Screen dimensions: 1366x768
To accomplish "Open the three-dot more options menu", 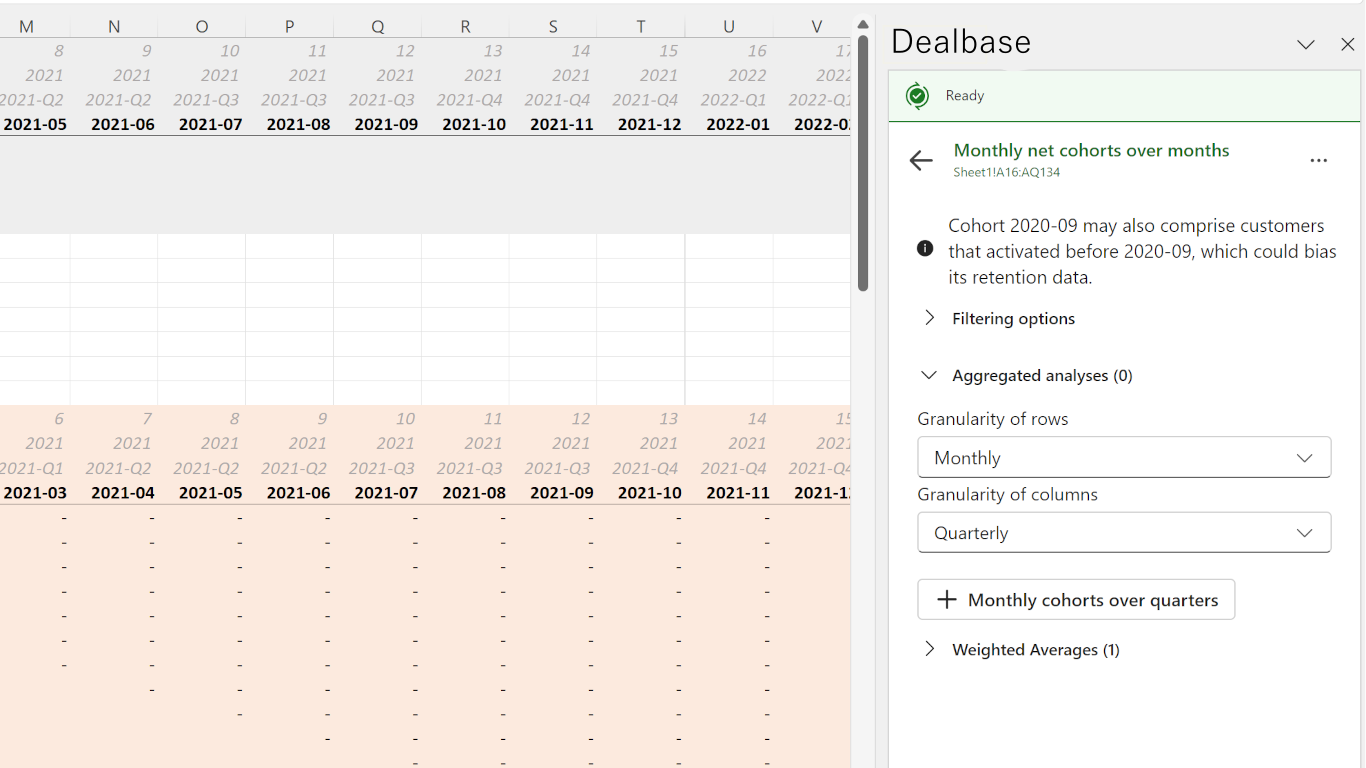I will coord(1319,160).
